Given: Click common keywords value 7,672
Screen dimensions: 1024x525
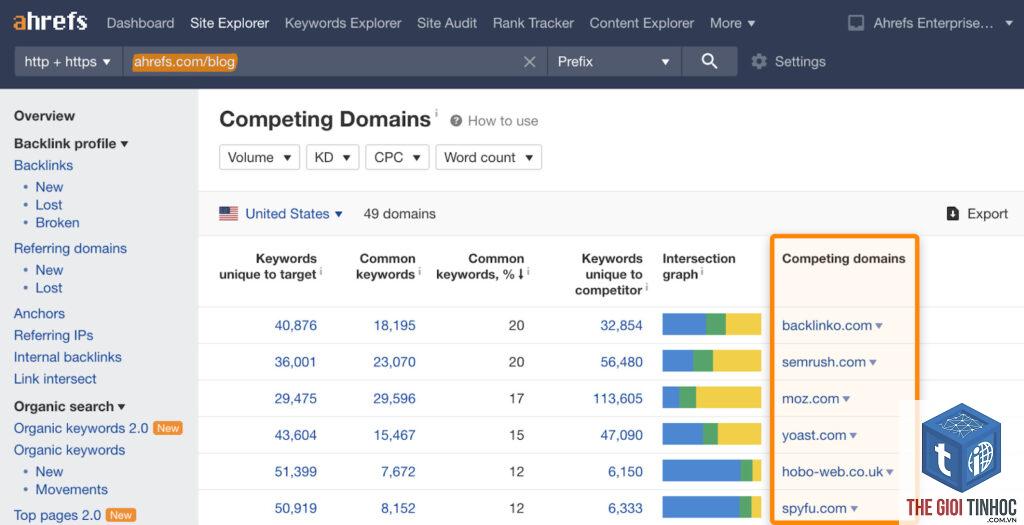Looking at the screenshot, I should (x=398, y=471).
